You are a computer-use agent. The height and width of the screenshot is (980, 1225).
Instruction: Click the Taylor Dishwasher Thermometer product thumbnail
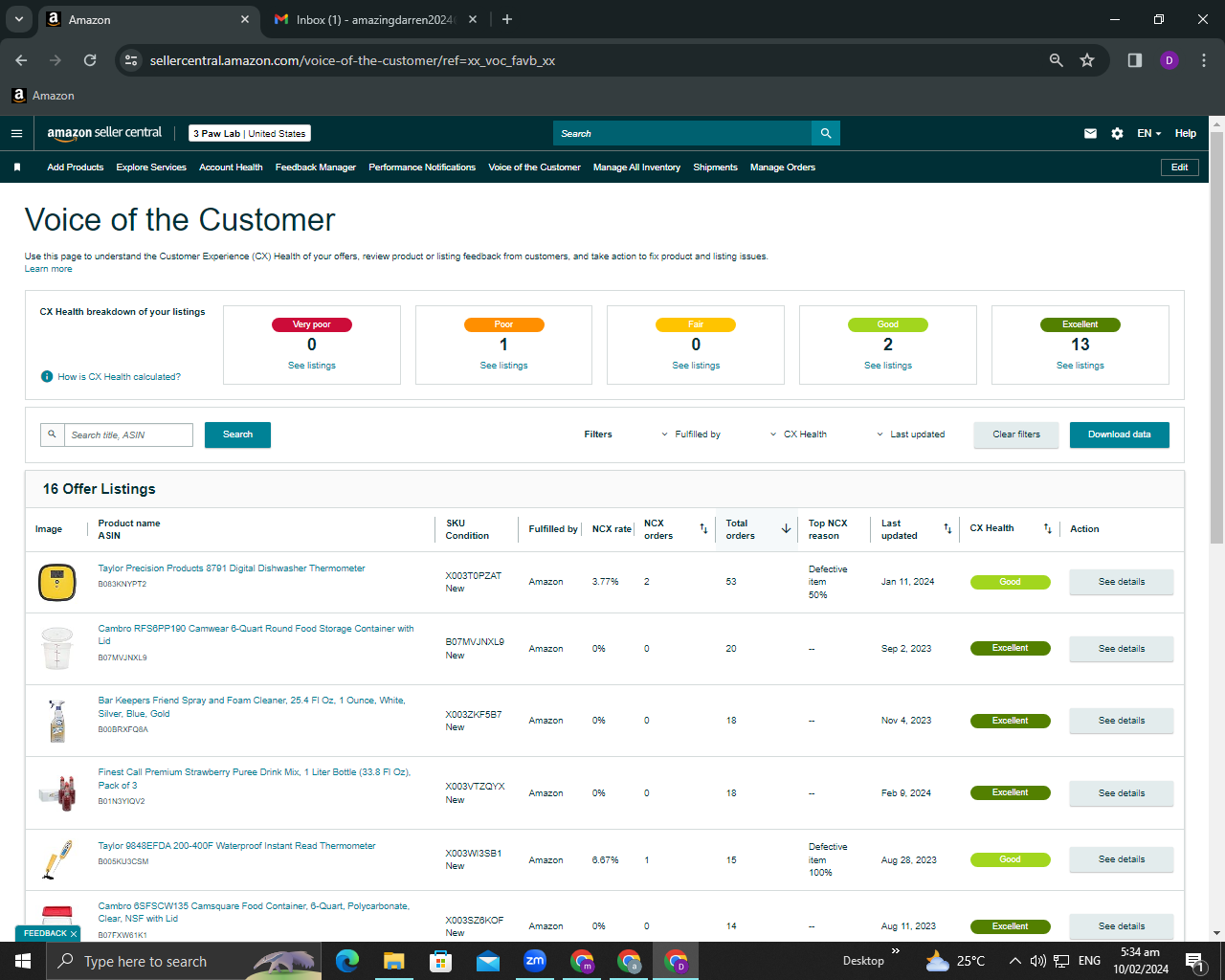tap(57, 582)
